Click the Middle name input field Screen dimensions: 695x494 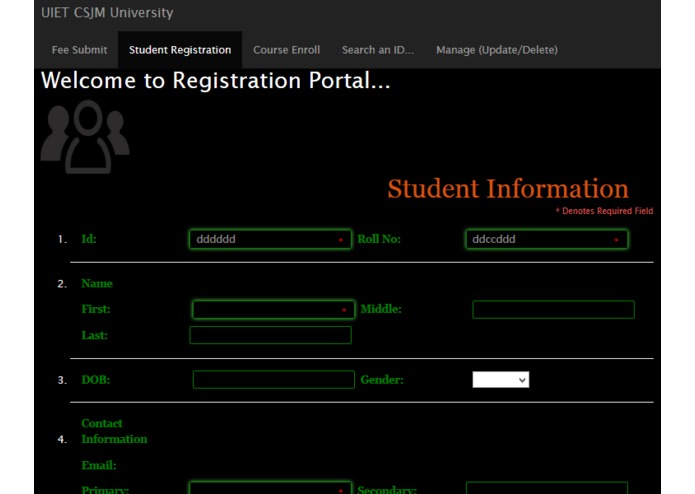553,309
